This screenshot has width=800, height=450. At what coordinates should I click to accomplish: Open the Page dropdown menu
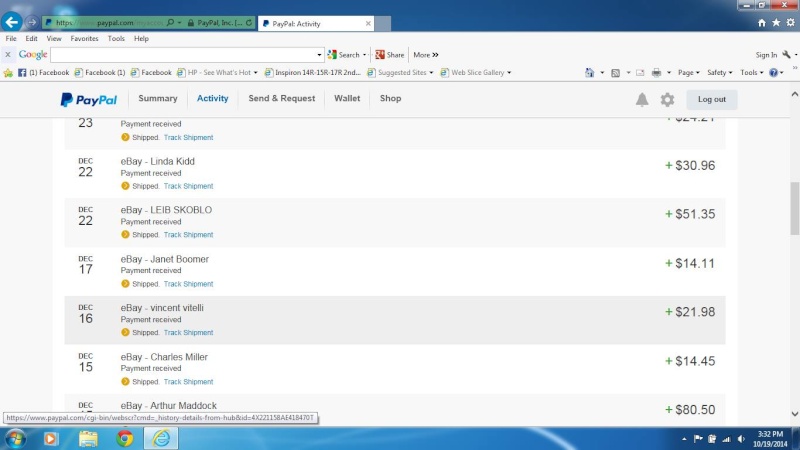[x=688, y=72]
